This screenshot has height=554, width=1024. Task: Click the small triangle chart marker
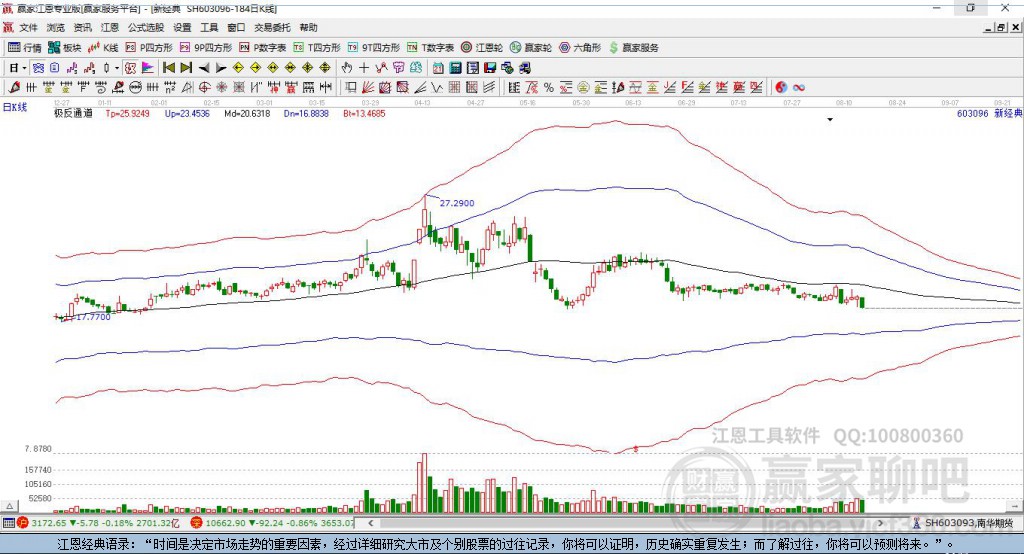[x=830, y=120]
